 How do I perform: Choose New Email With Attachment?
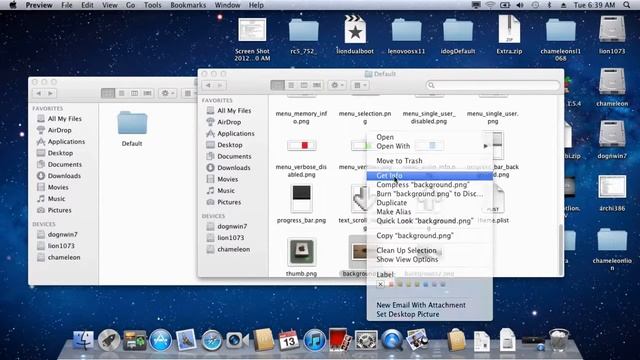point(429,305)
